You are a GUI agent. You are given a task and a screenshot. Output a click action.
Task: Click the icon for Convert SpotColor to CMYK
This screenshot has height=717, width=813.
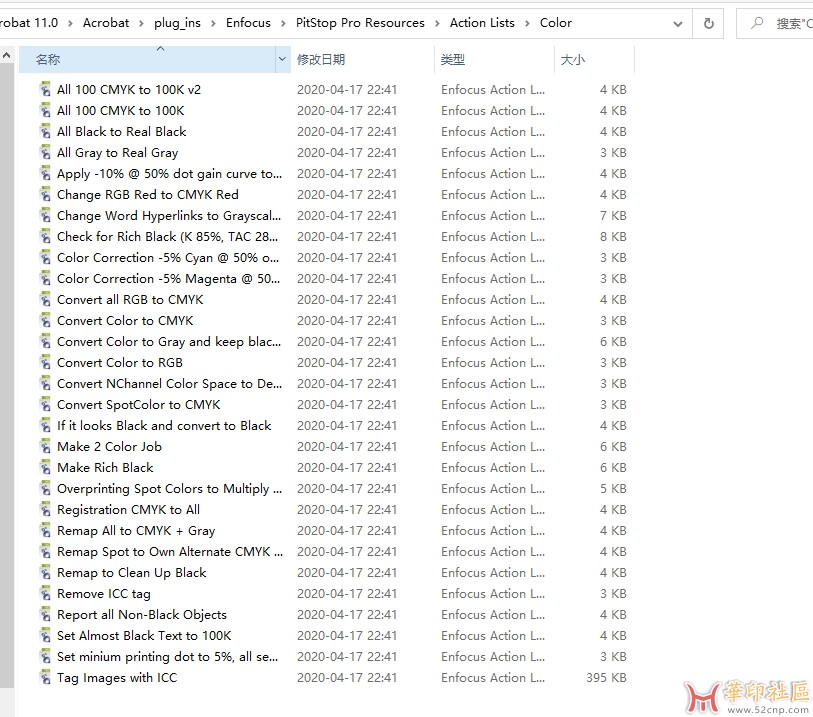[x=46, y=404]
